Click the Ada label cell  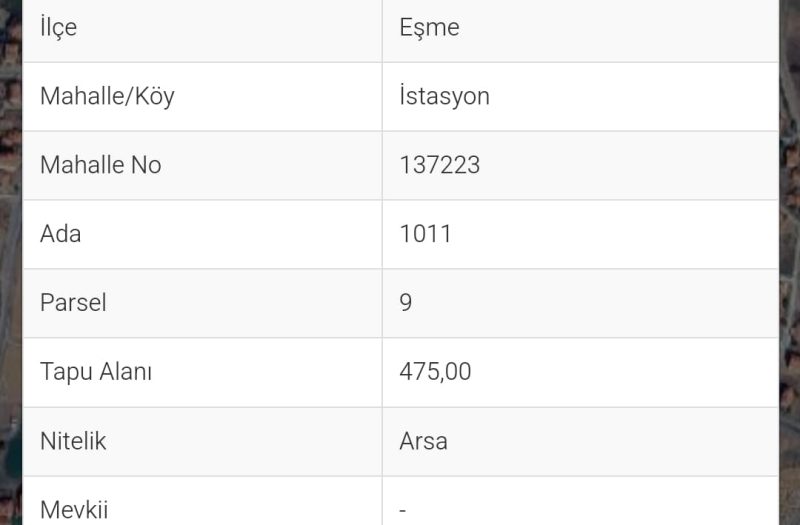tap(60, 234)
